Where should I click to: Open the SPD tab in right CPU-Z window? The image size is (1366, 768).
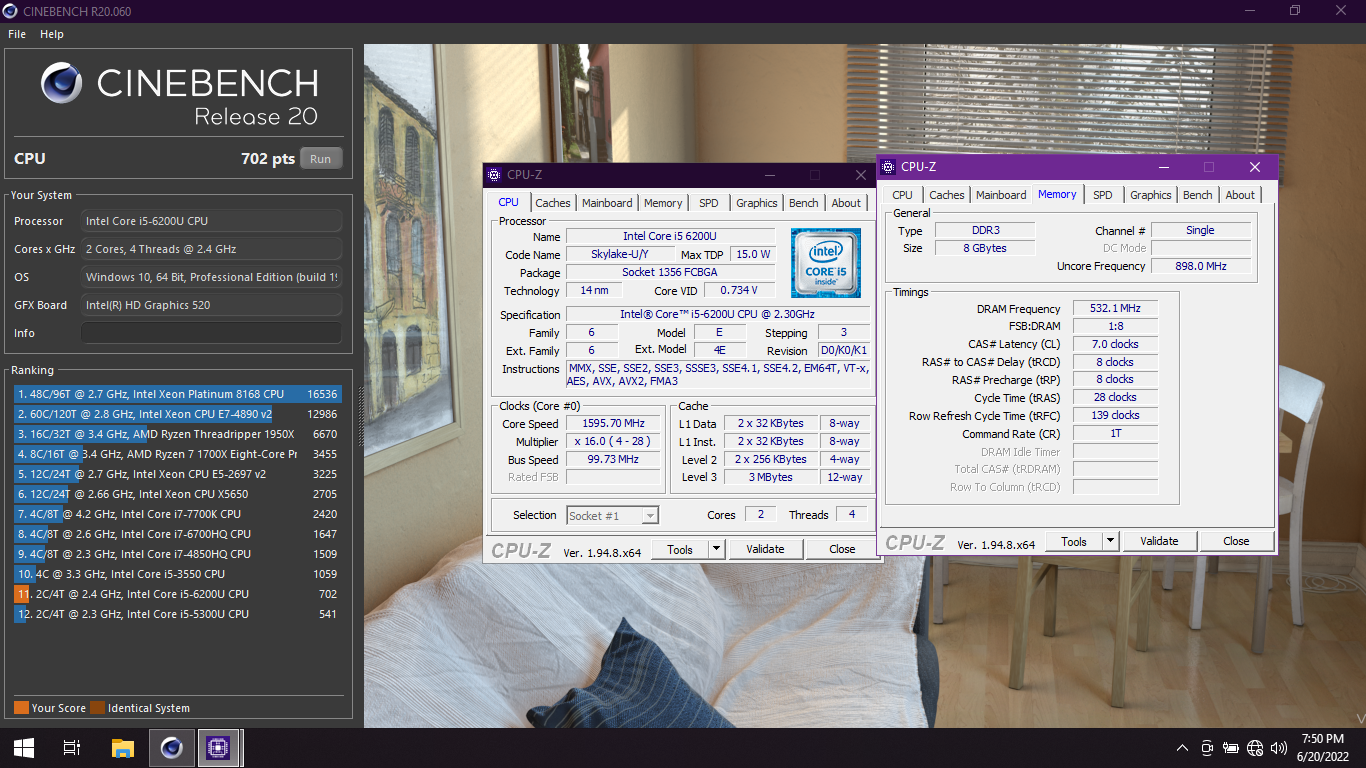(1103, 195)
